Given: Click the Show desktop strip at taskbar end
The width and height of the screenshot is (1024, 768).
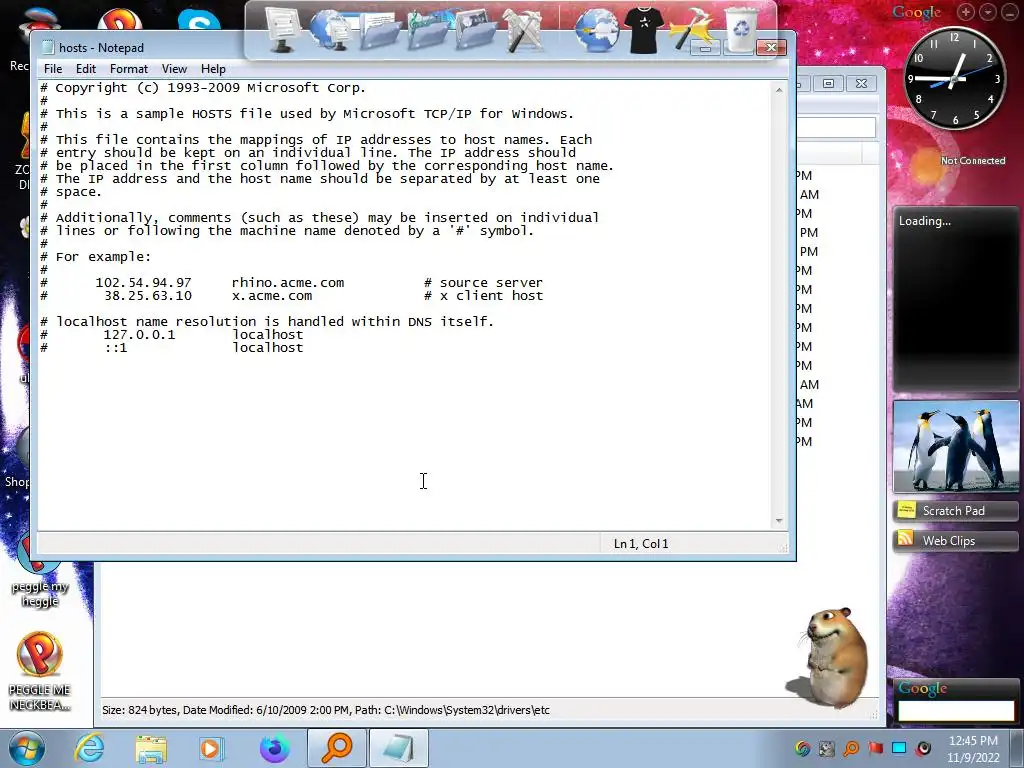Looking at the screenshot, I should coord(1017,748).
